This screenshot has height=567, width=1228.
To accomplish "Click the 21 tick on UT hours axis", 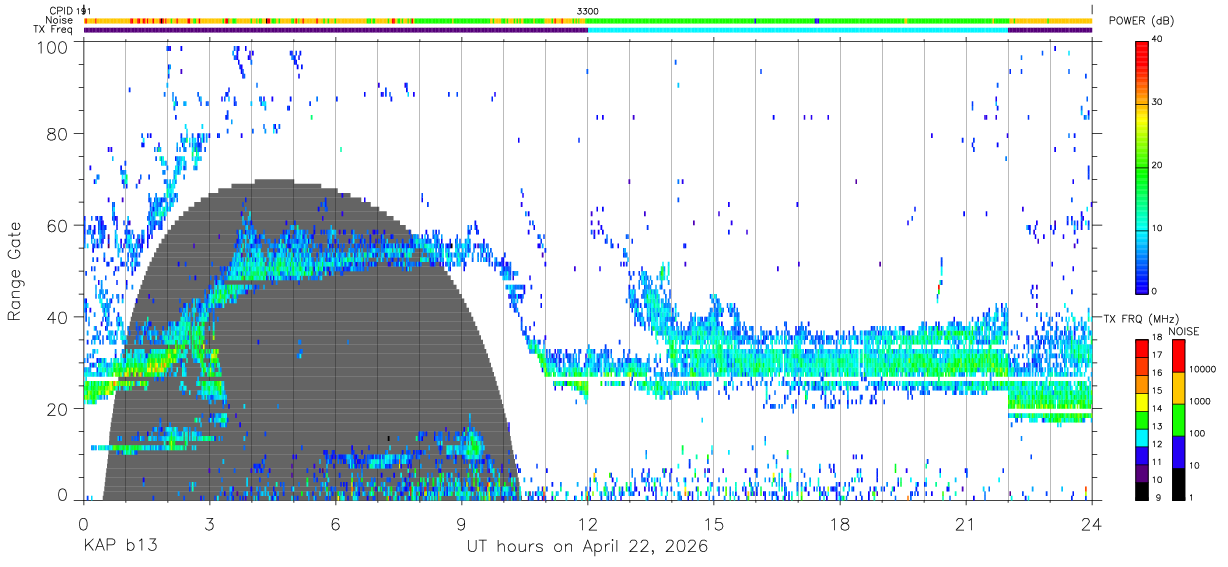I will pos(966,525).
